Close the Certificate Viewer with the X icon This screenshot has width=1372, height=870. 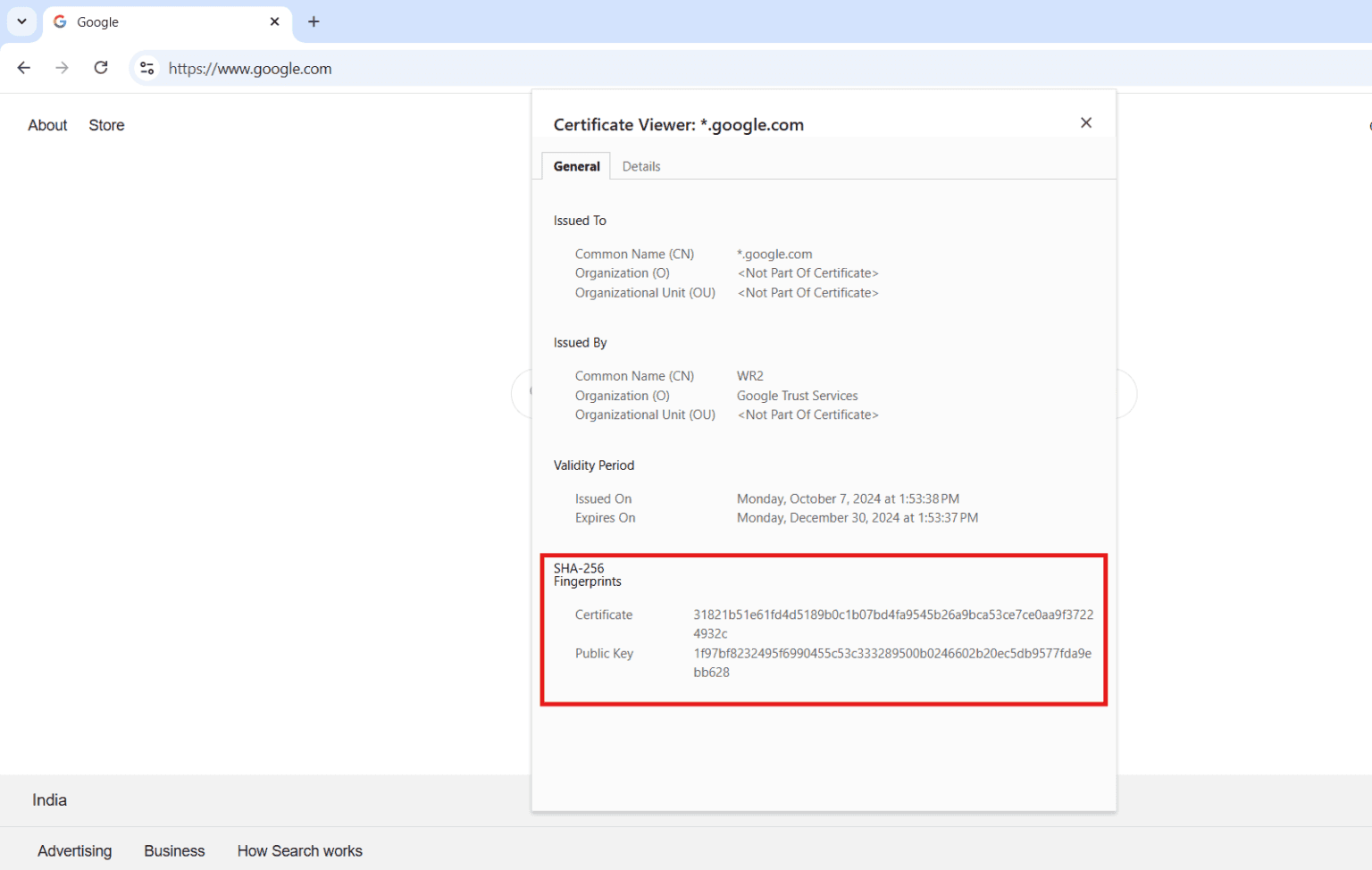pos(1085,122)
